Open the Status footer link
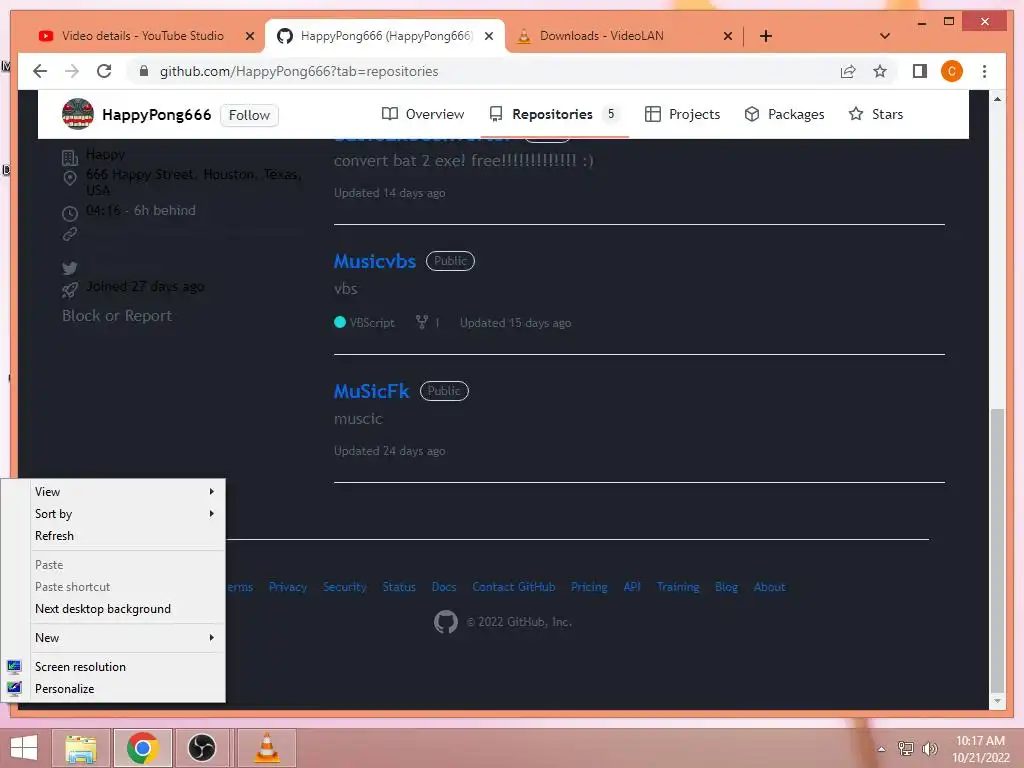Viewport: 1024px width, 768px height. tap(399, 587)
